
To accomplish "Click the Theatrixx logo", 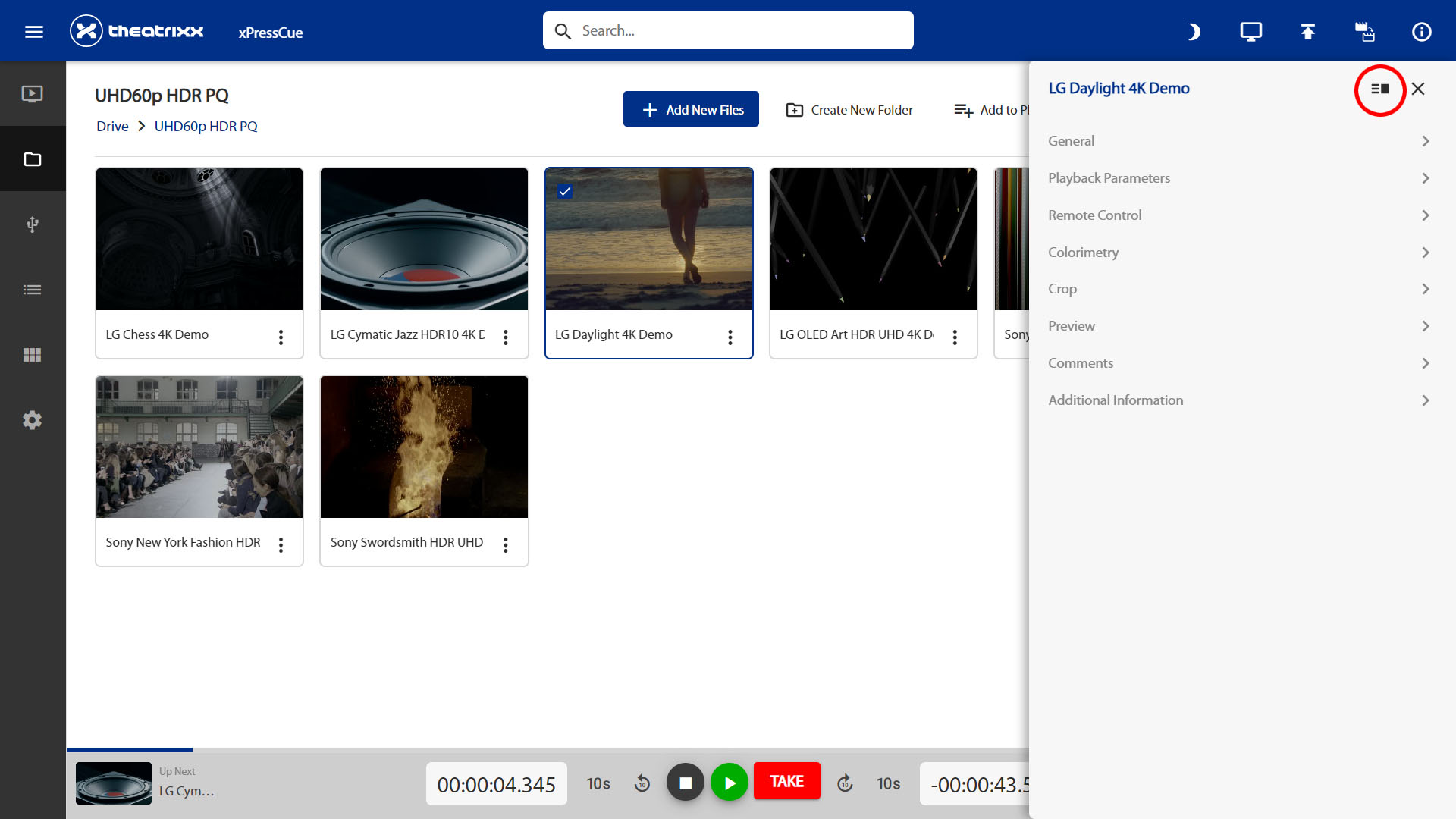I will point(136,31).
